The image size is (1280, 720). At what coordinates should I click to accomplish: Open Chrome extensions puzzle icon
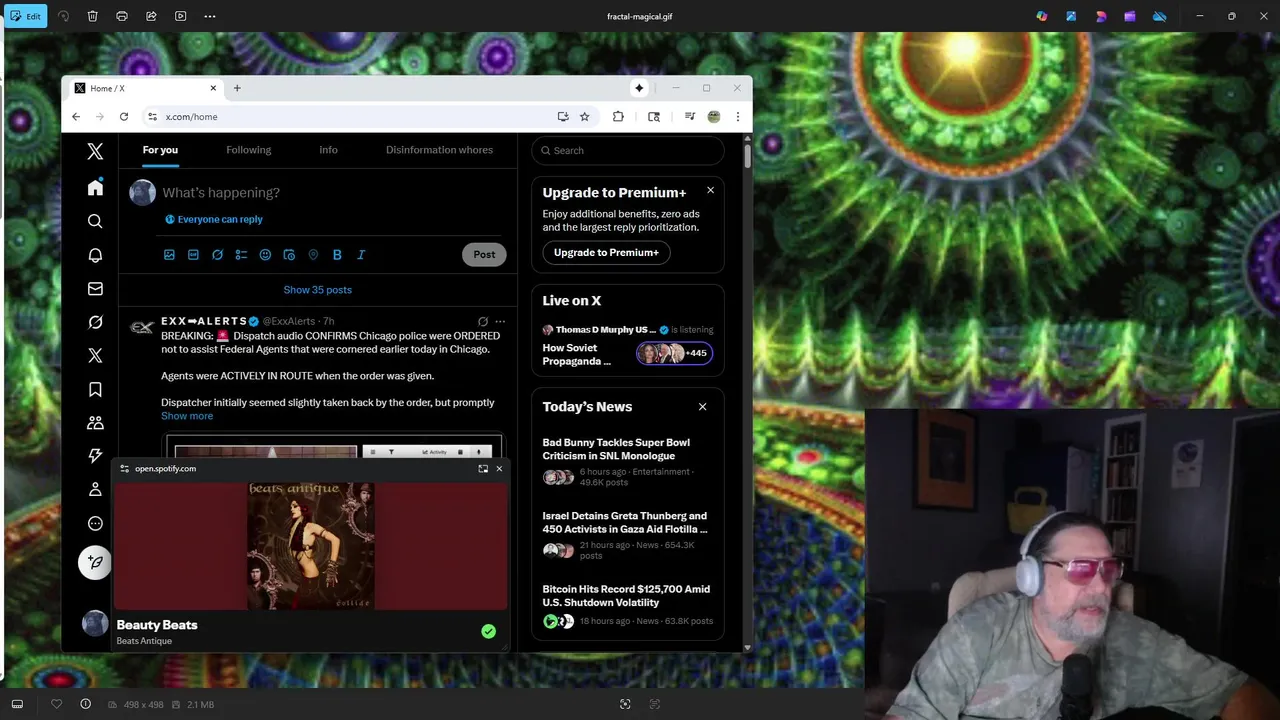click(618, 117)
